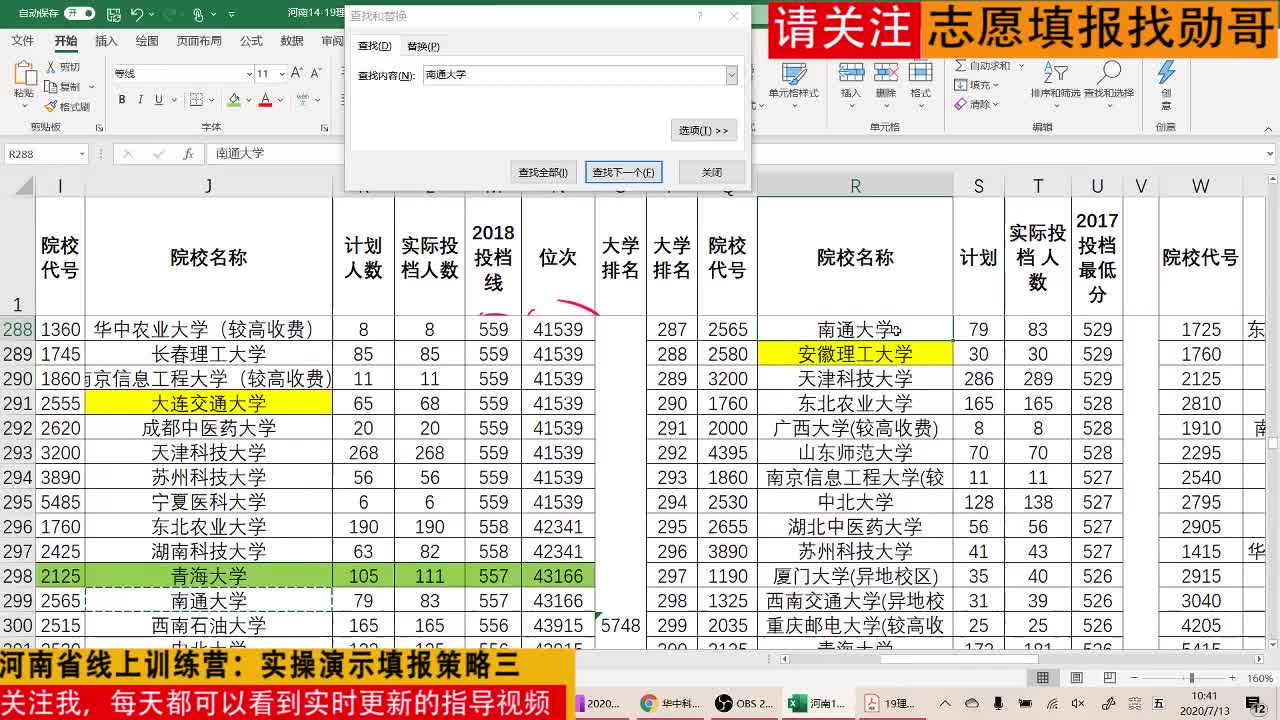Click the 查找内容 search input field

[574, 75]
